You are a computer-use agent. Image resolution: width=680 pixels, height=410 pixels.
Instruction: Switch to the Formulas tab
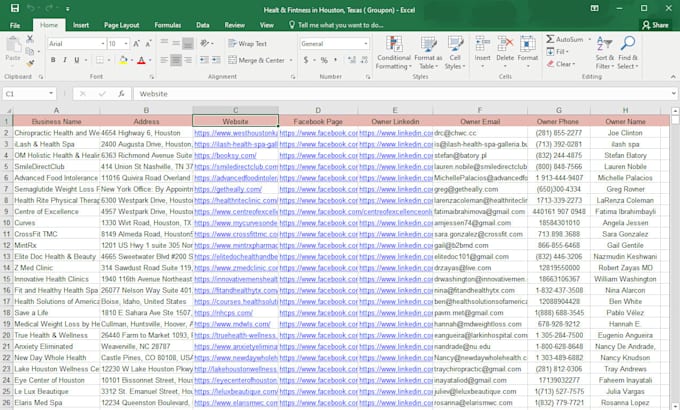coord(168,25)
